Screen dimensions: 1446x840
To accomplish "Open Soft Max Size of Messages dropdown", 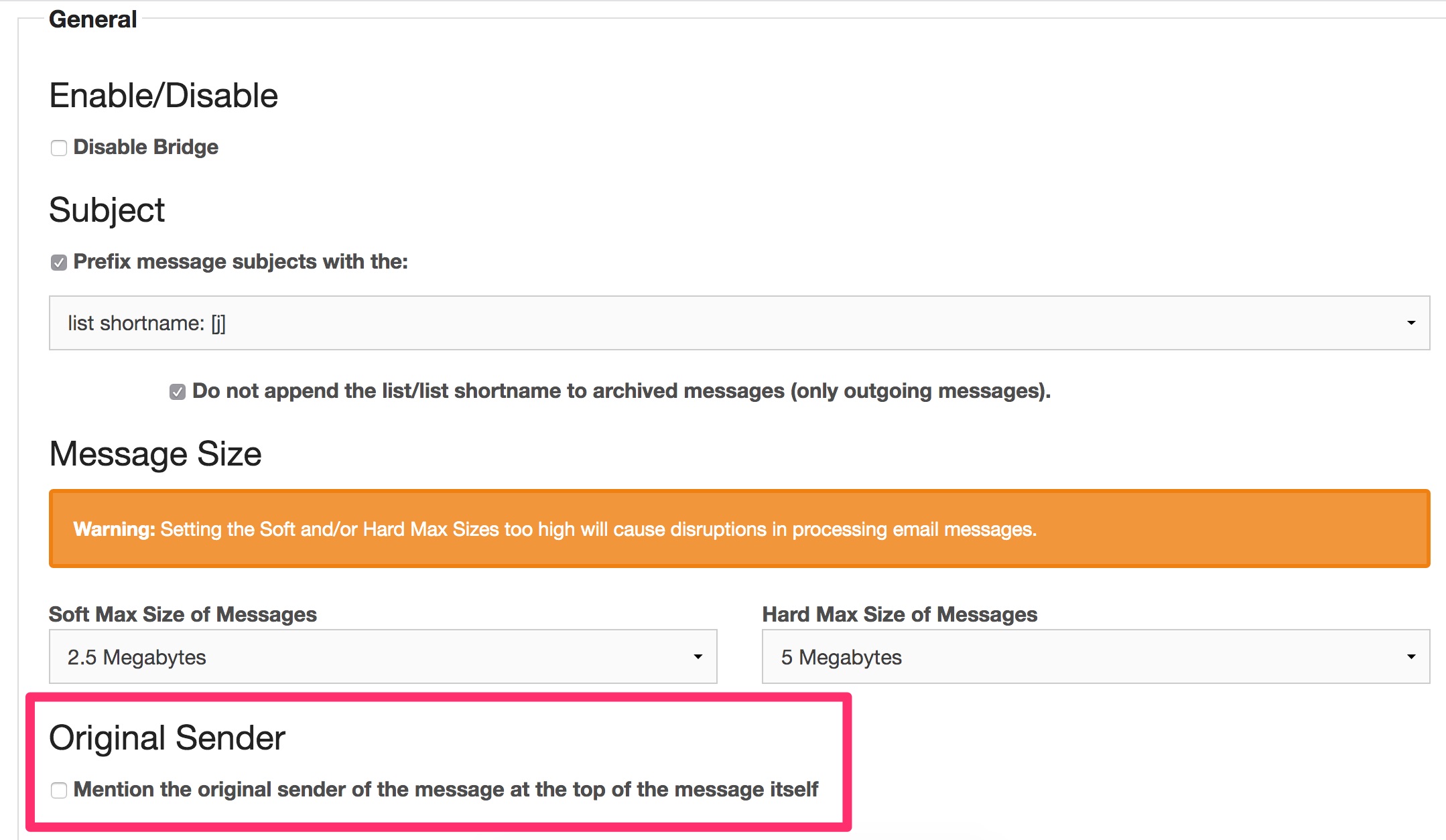I will [383, 656].
